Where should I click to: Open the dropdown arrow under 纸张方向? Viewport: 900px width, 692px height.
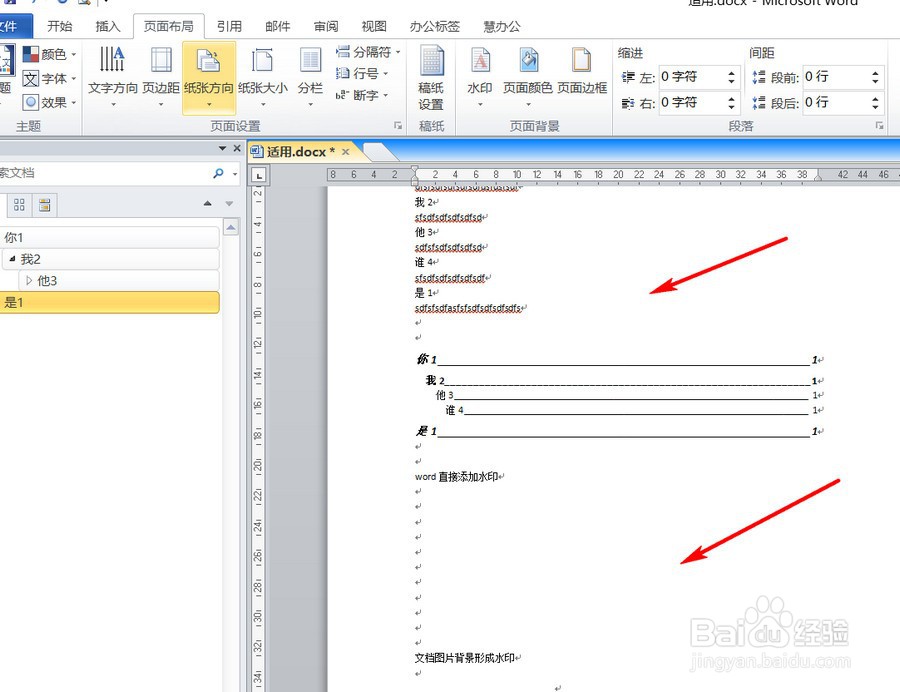(x=209, y=104)
